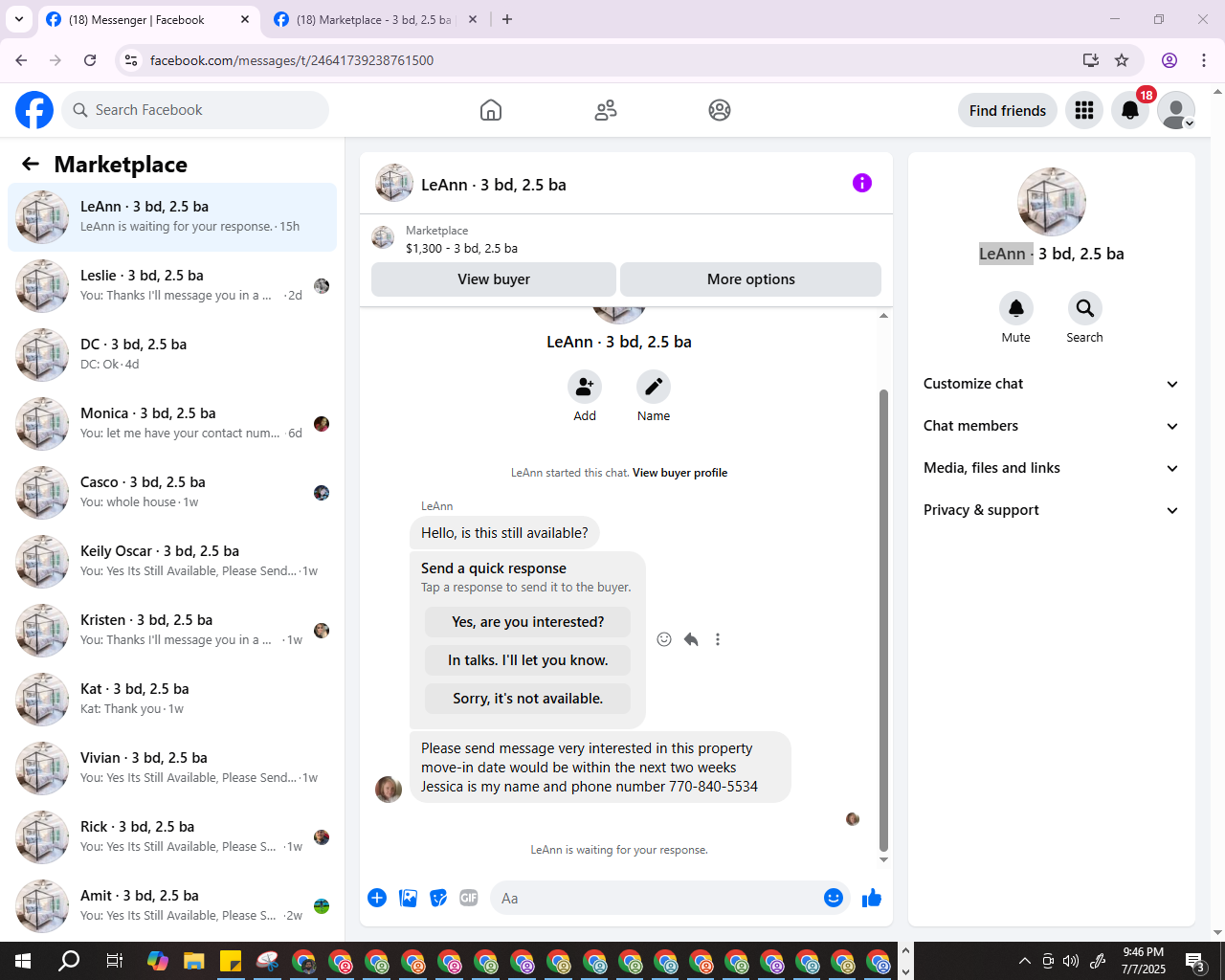This screenshot has width=1225, height=980.
Task: Go to Facebook Home icon
Action: pyautogui.click(x=491, y=110)
